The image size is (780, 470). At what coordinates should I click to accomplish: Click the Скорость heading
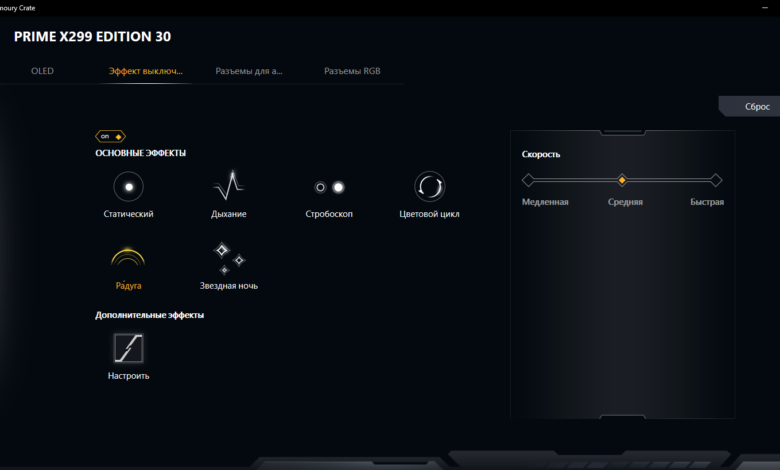point(541,154)
